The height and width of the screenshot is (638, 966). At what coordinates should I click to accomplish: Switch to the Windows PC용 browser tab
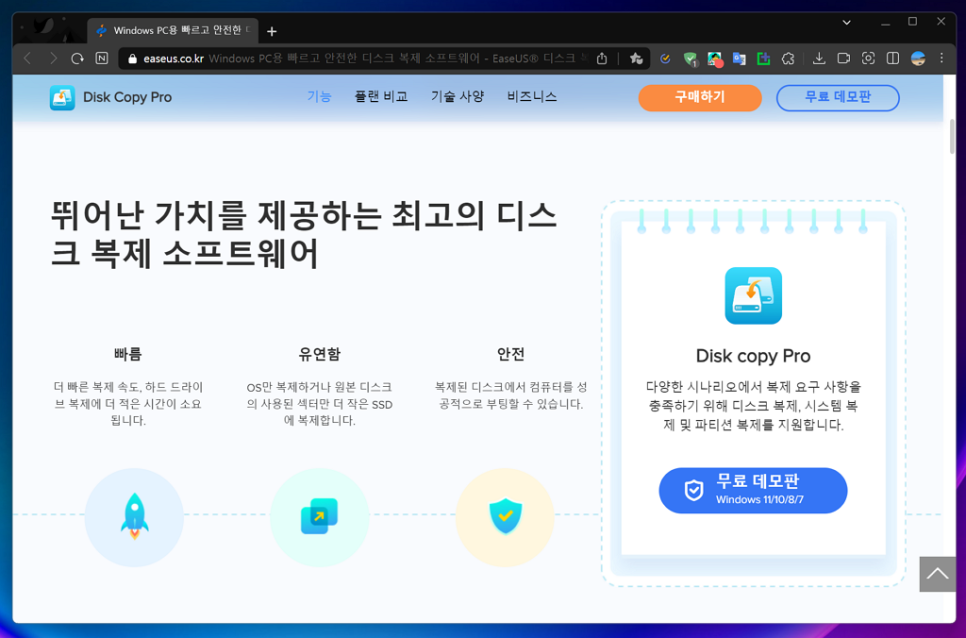click(172, 30)
